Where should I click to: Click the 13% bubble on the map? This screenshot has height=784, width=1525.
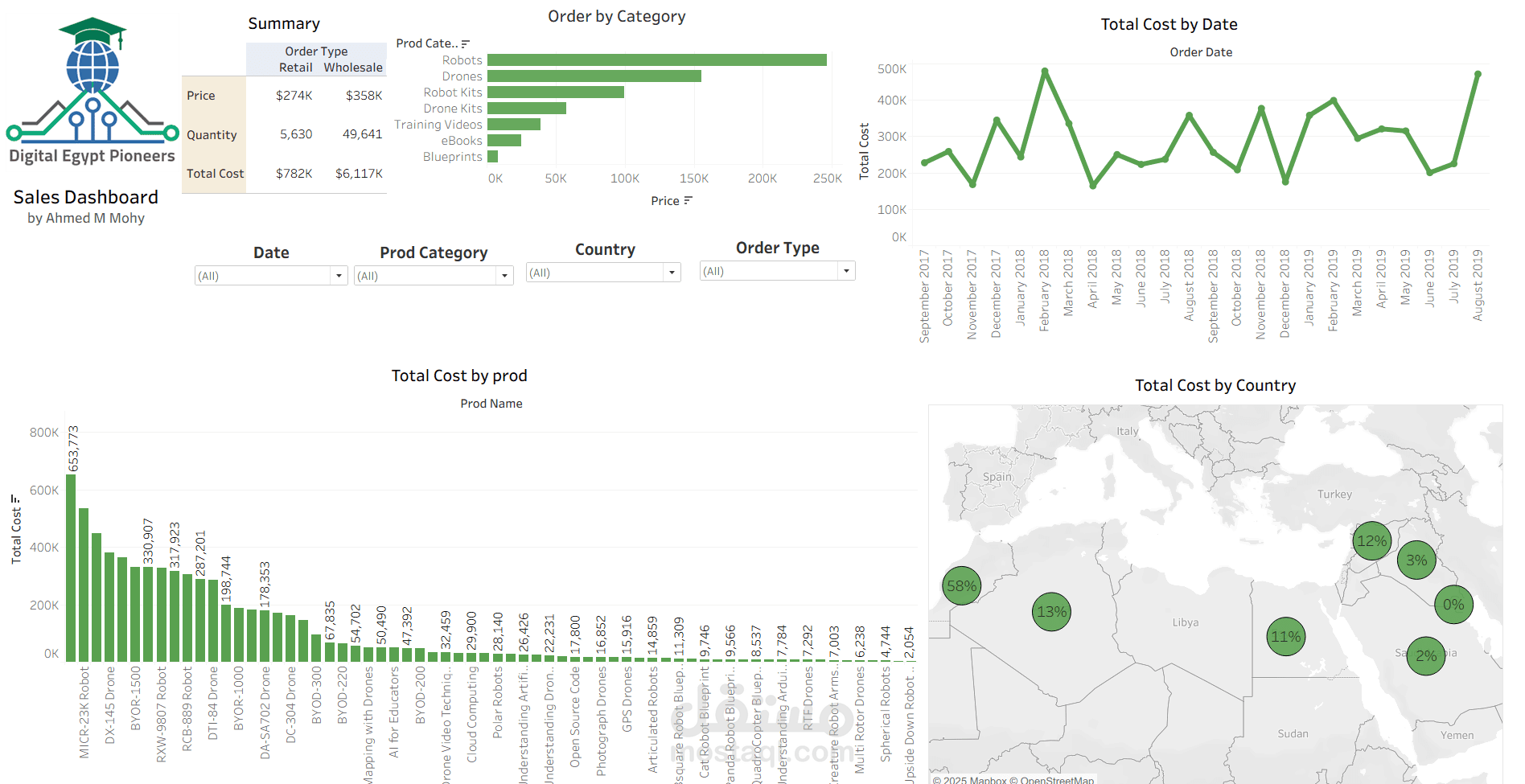(x=1051, y=612)
